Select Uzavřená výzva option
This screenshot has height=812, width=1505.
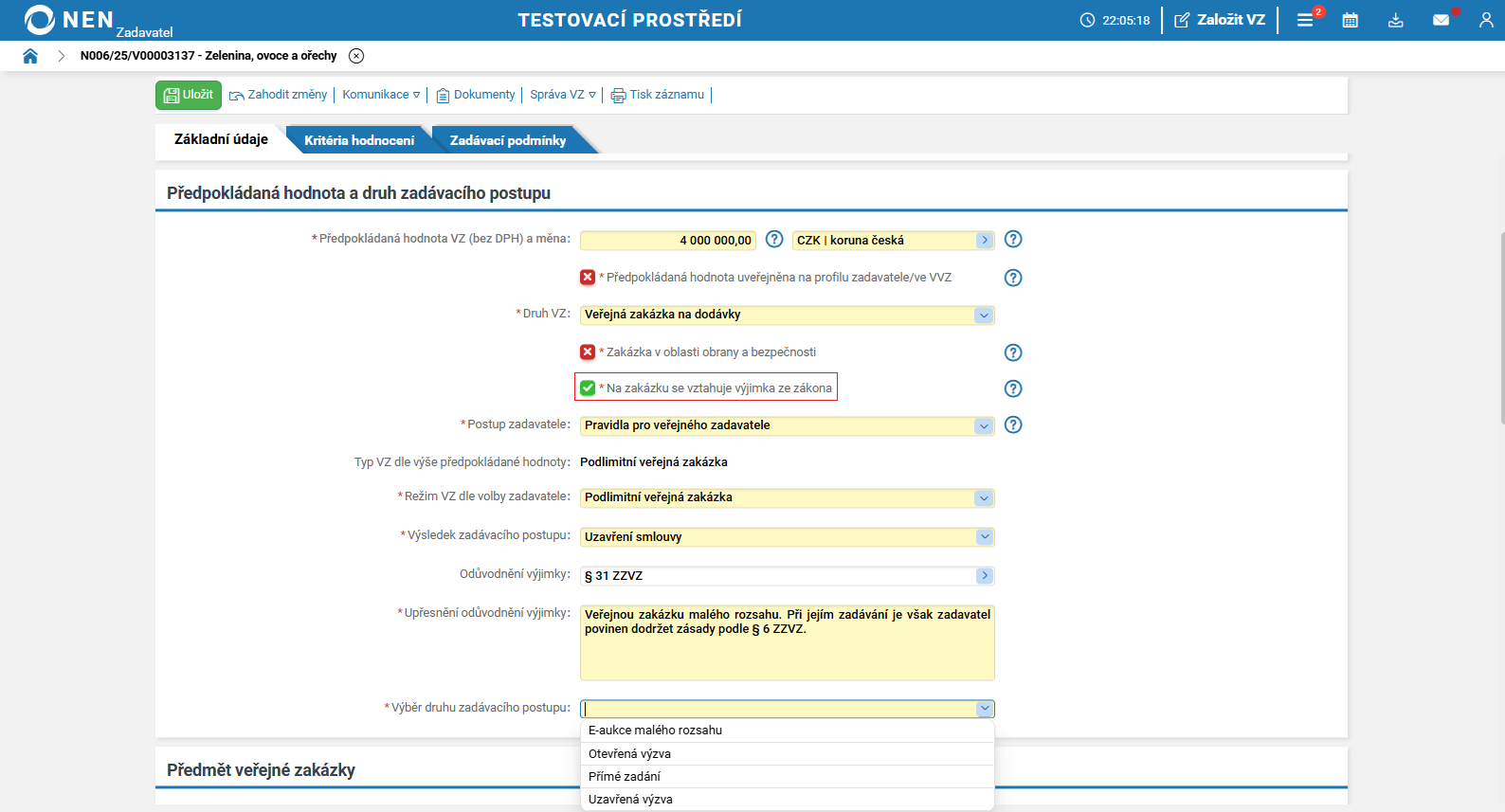788,800
